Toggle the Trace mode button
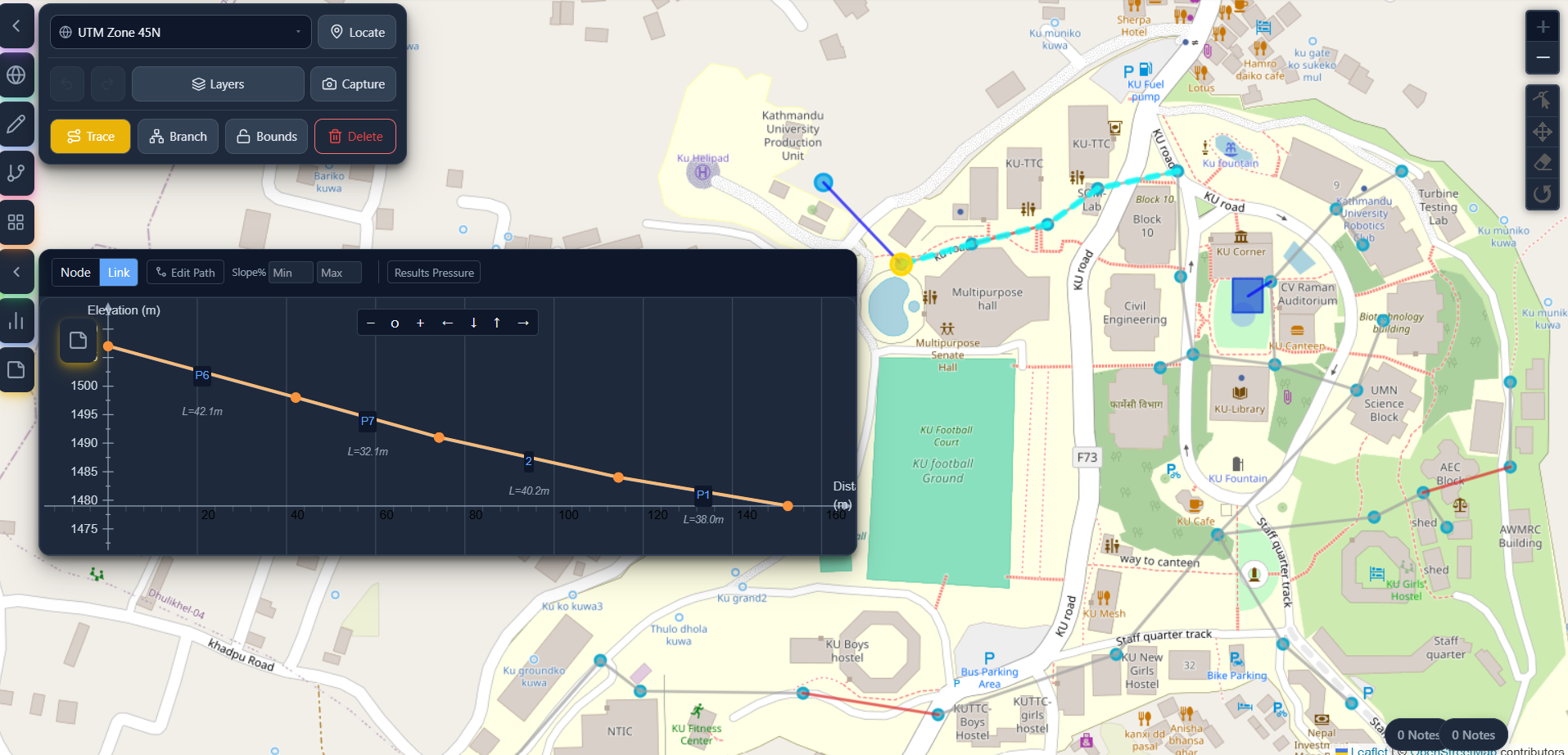Screen dimensions: 1568x755 pyautogui.click(x=90, y=136)
